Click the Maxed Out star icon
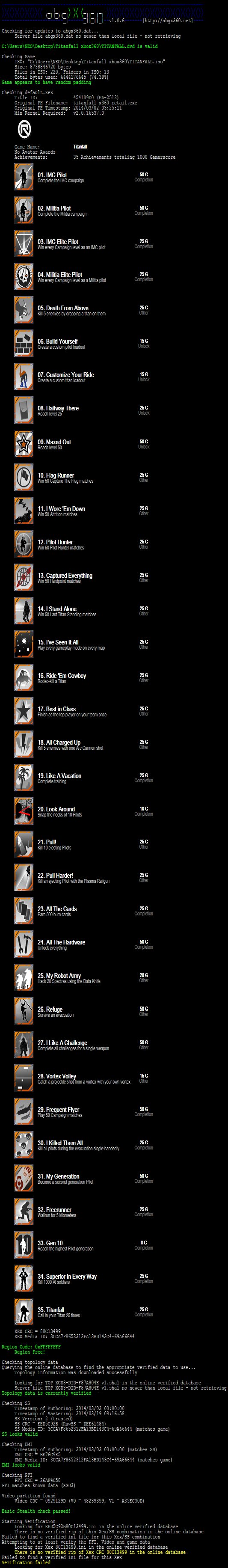 tap(24, 444)
